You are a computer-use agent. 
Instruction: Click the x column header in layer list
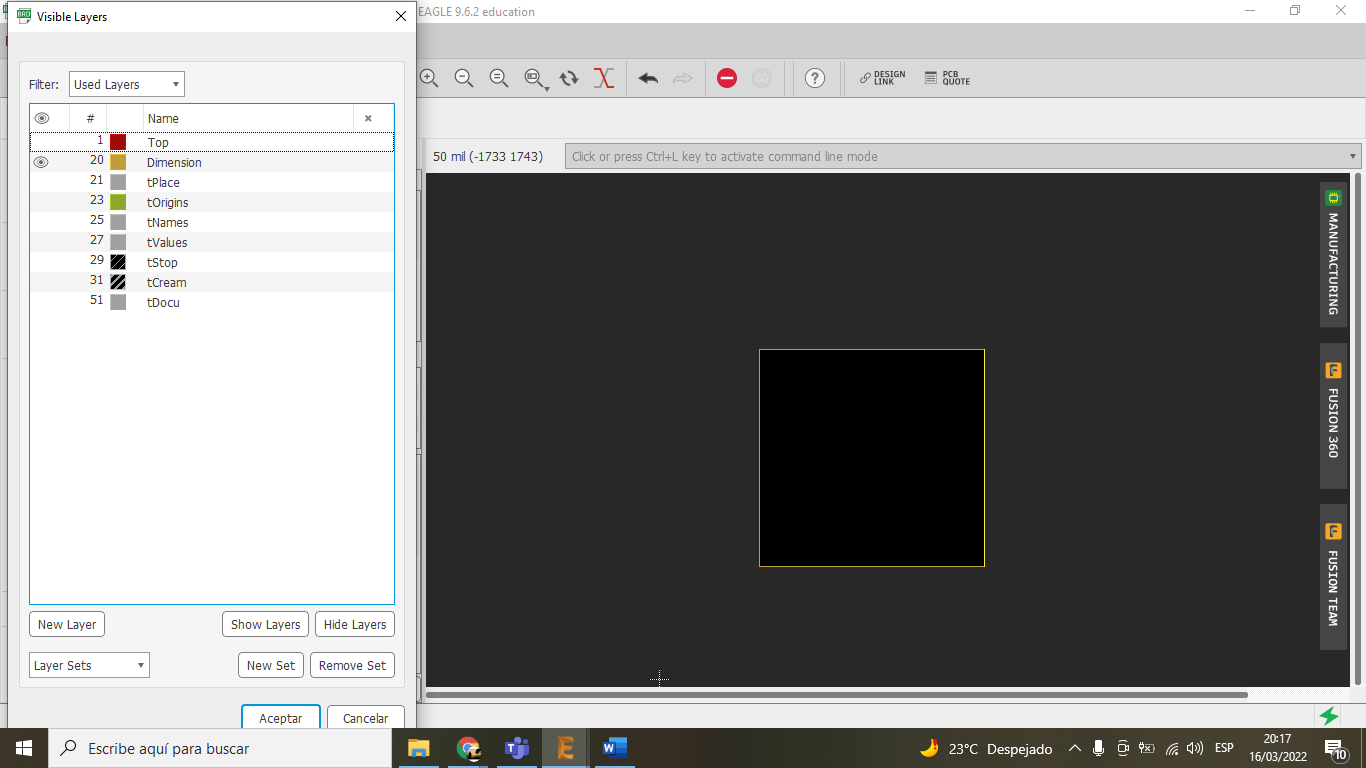(368, 118)
